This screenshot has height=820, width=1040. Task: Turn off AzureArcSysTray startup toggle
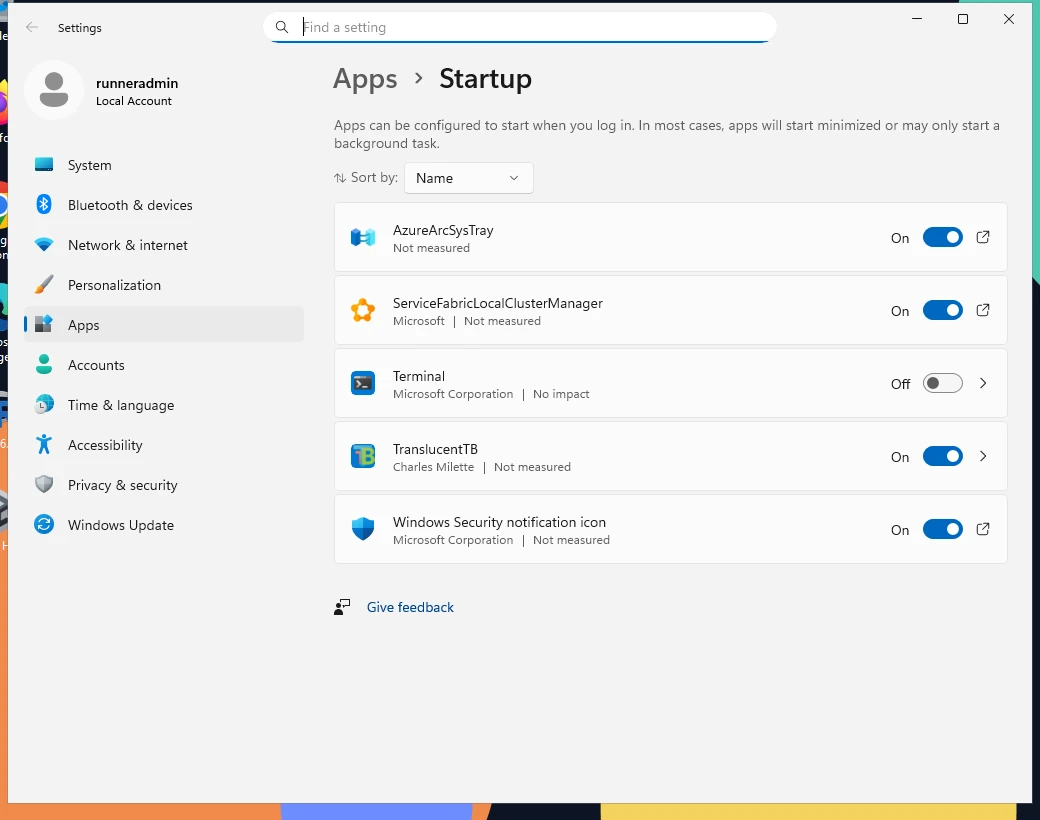[x=942, y=237]
